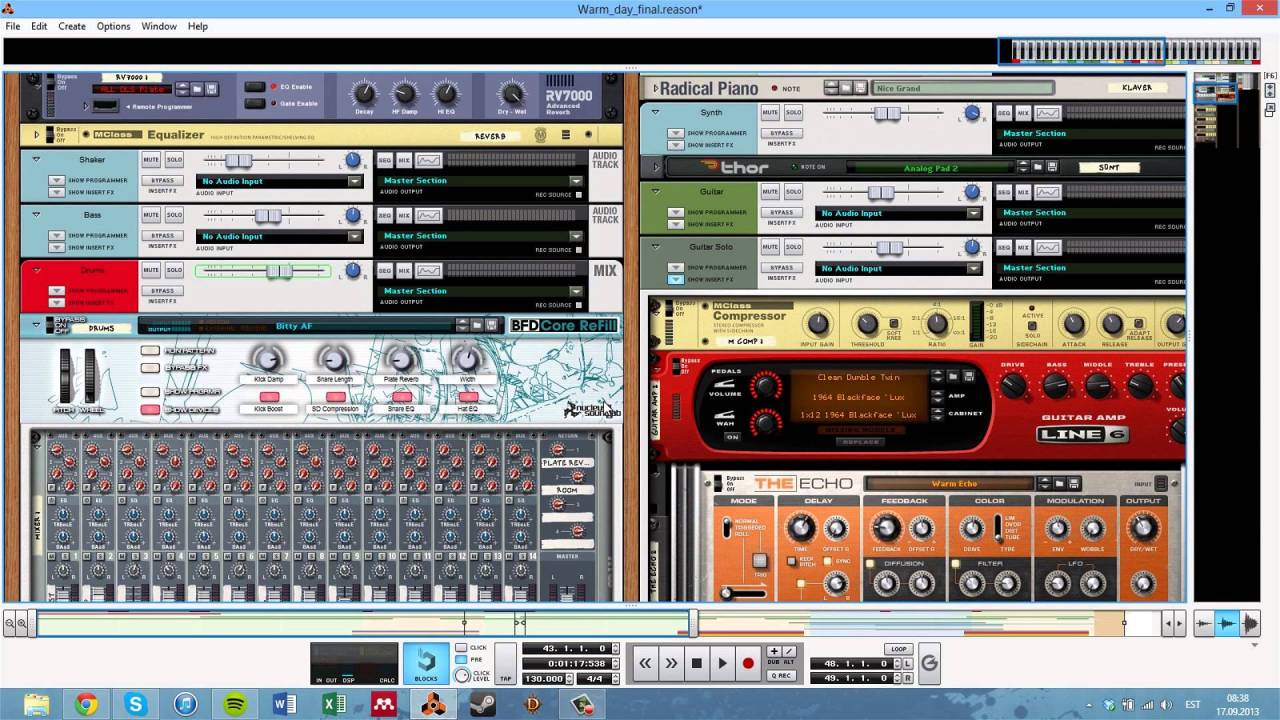The image size is (1280, 720).
Task: Open the Options menu
Action: pos(113,26)
